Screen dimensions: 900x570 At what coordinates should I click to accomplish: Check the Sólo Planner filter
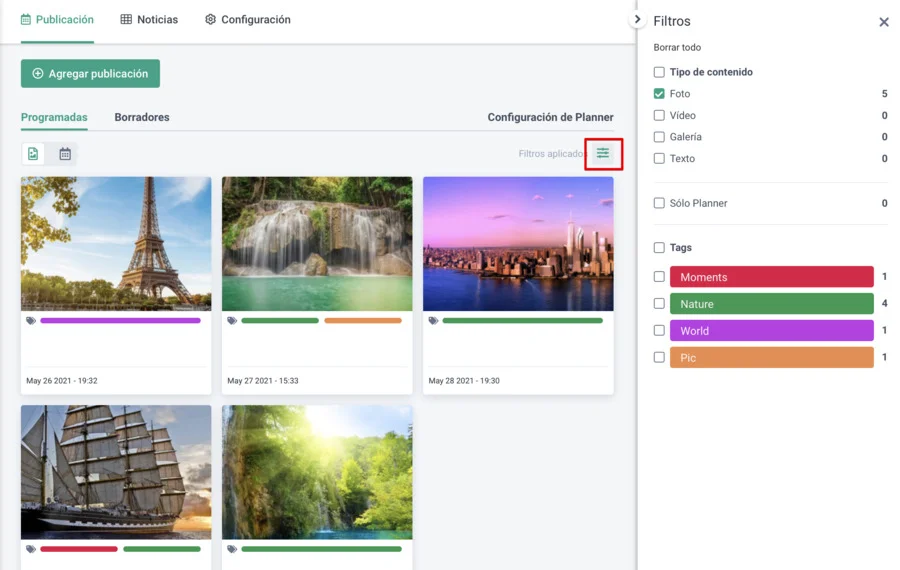(x=659, y=203)
